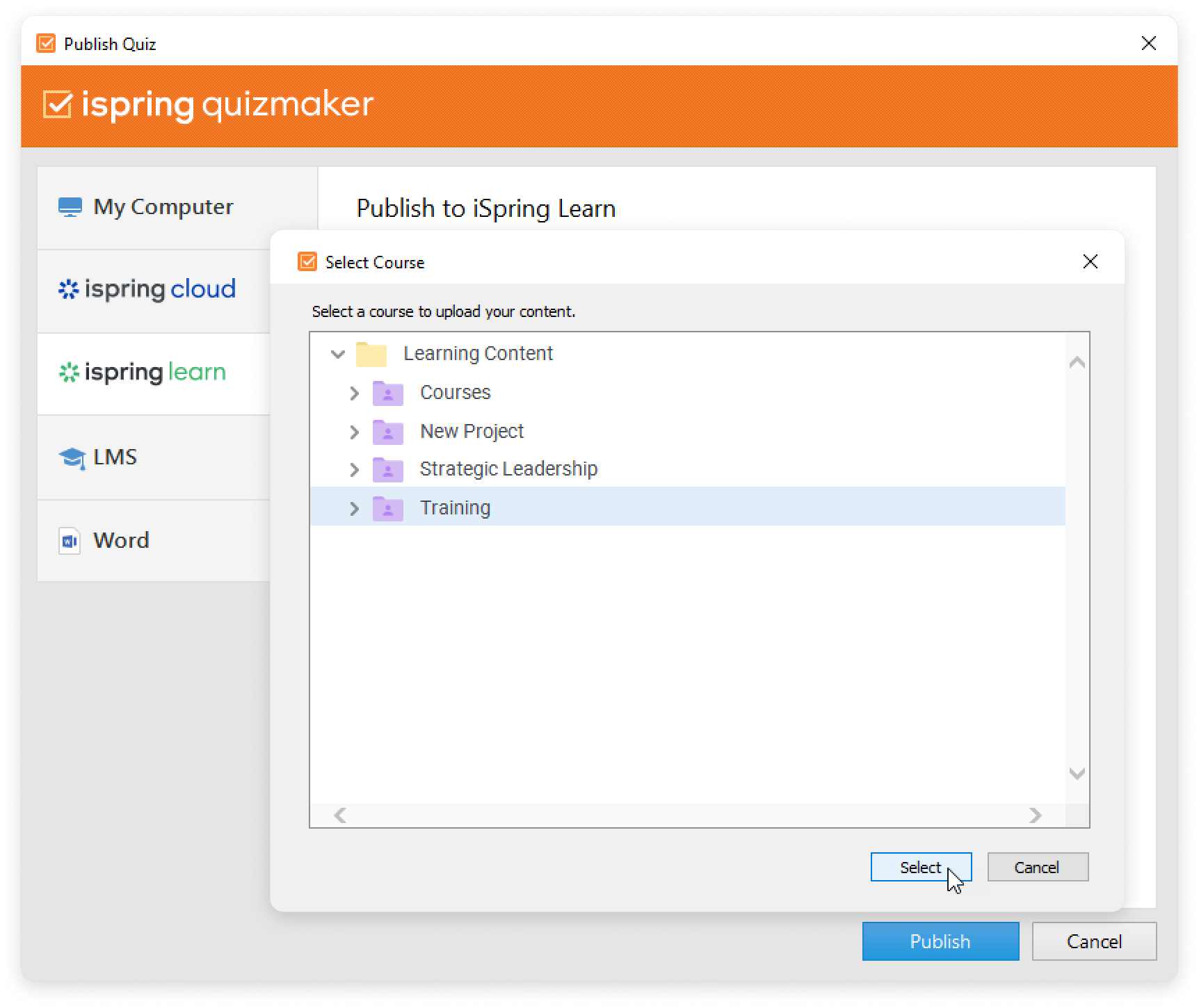
Task: Click the iSpring Learn green logo icon
Action: click(69, 373)
